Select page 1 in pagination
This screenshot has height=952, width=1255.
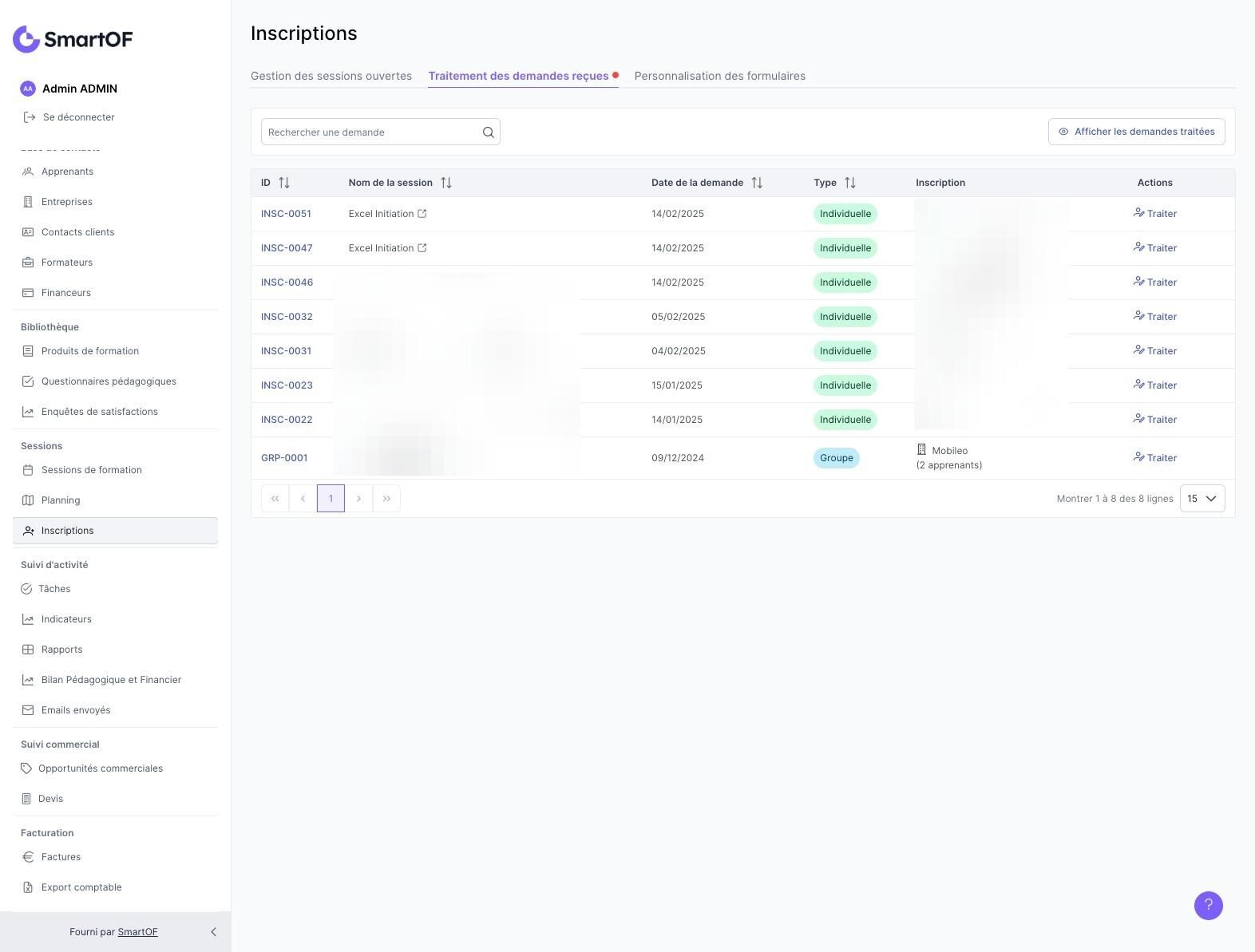(331, 499)
